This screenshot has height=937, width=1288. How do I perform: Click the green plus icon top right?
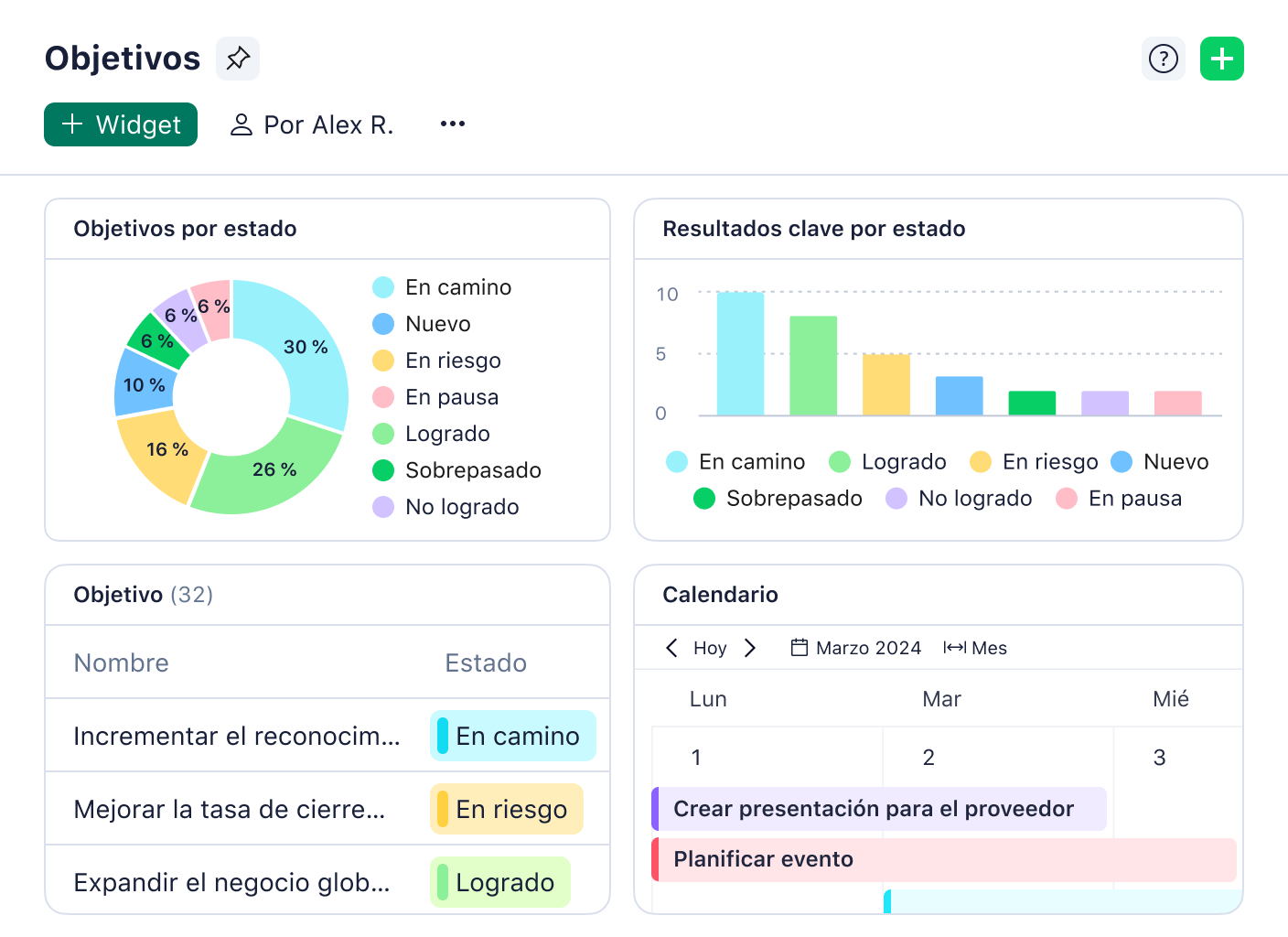[x=1222, y=59]
